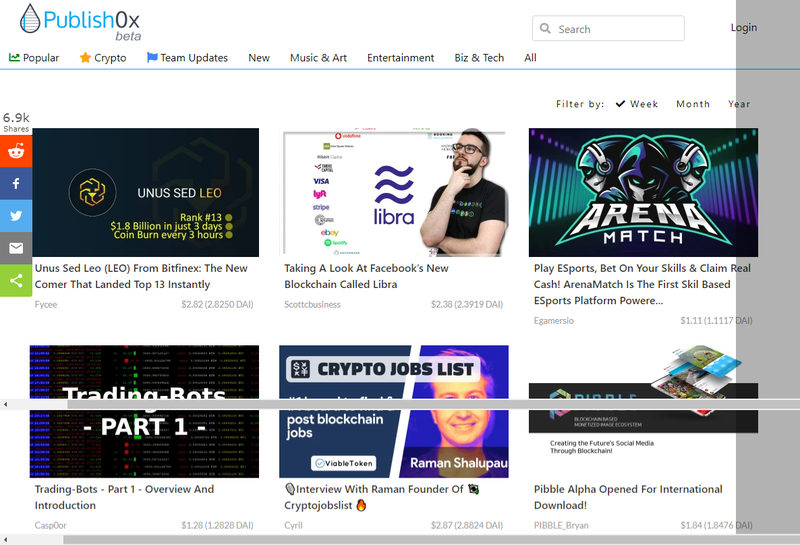Visit author Cyril's profile
The width and height of the screenshot is (800, 545).
tap(293, 525)
